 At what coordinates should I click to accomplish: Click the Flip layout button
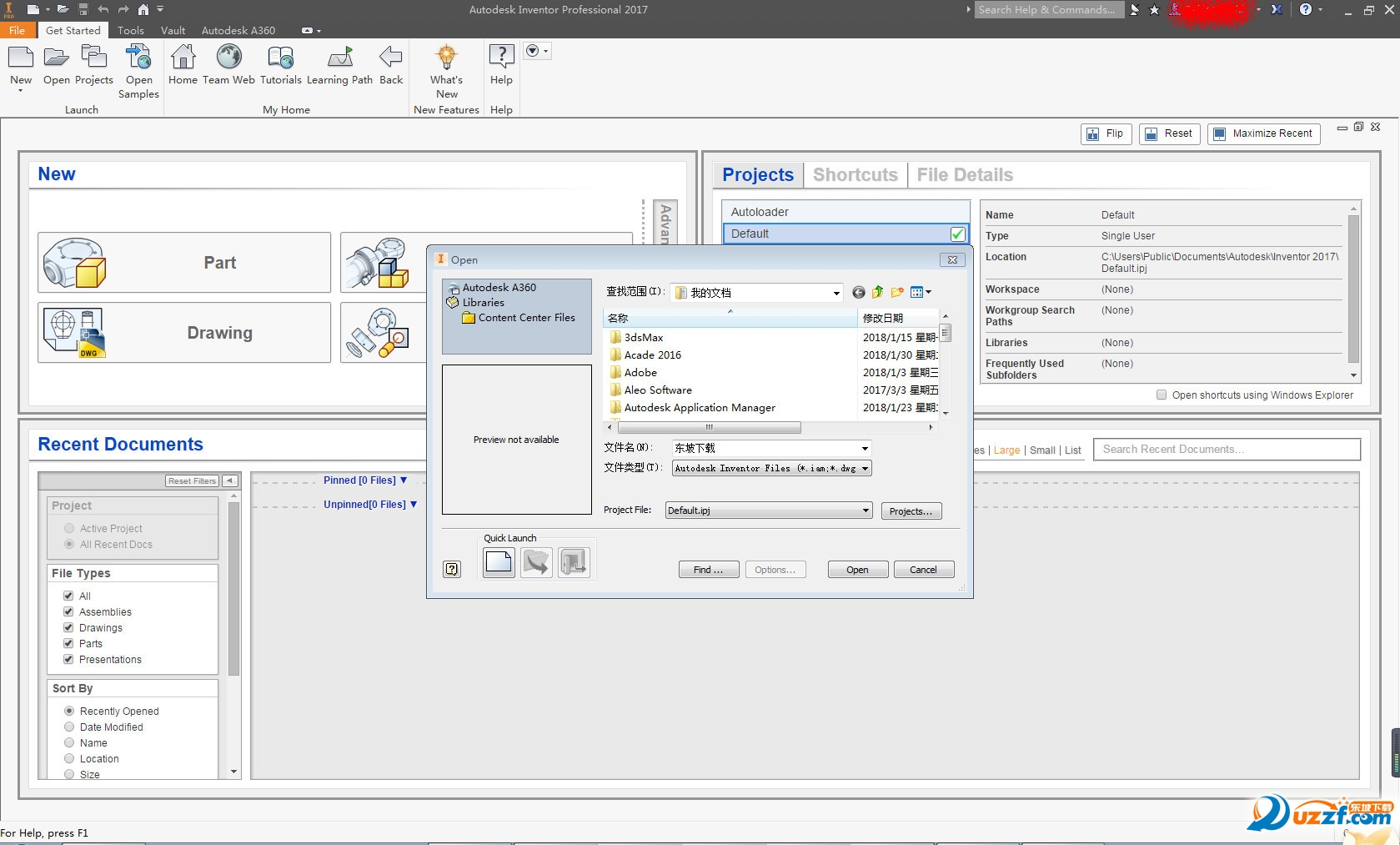point(1106,133)
